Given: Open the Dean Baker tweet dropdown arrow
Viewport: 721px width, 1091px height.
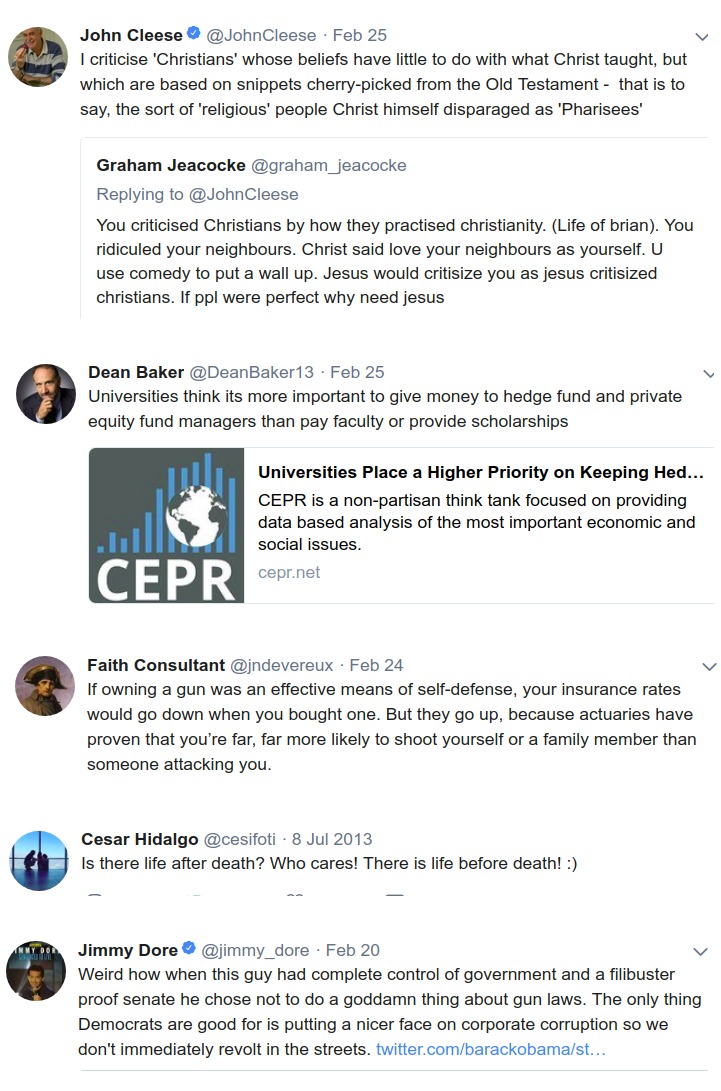Looking at the screenshot, I should click(x=709, y=374).
